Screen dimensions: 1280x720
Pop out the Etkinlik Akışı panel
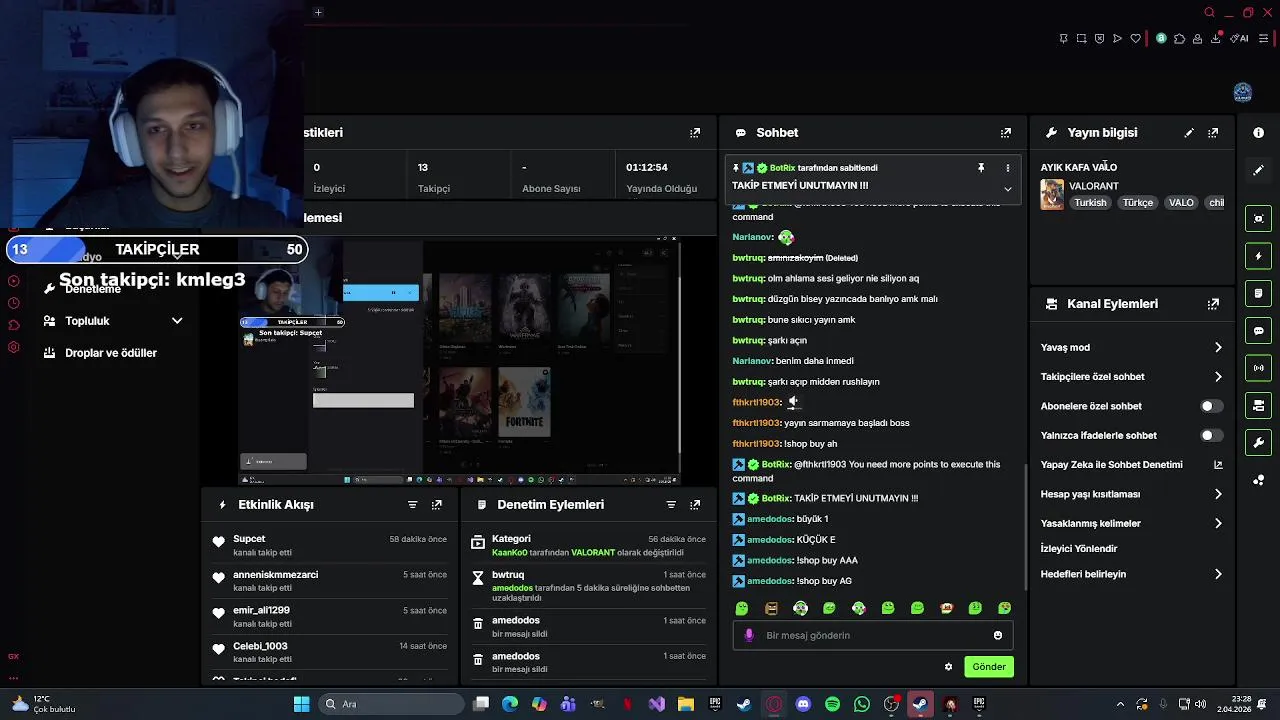(437, 505)
